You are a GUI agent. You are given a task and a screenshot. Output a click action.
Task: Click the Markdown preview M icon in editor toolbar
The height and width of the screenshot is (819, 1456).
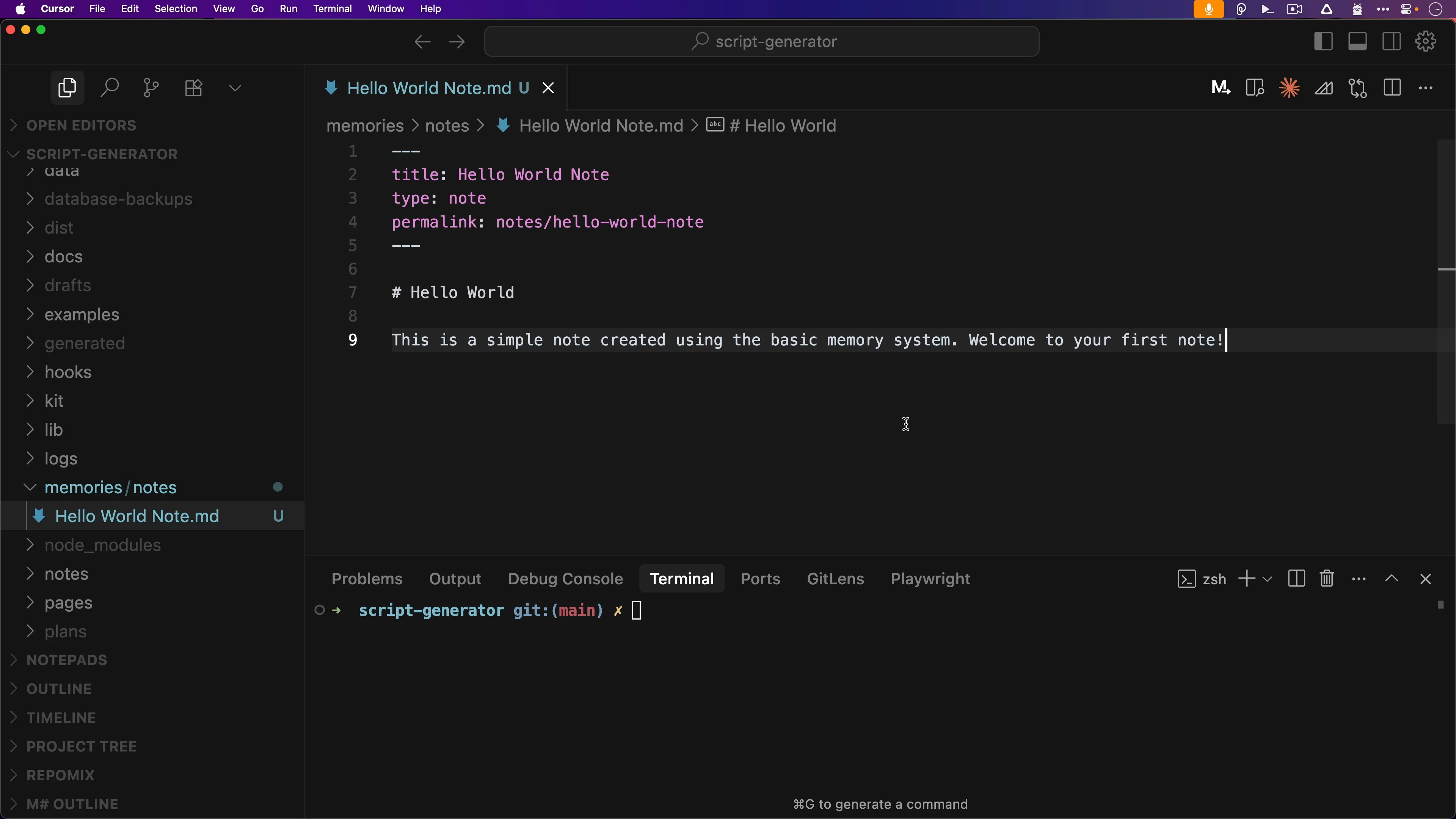pos(1220,88)
